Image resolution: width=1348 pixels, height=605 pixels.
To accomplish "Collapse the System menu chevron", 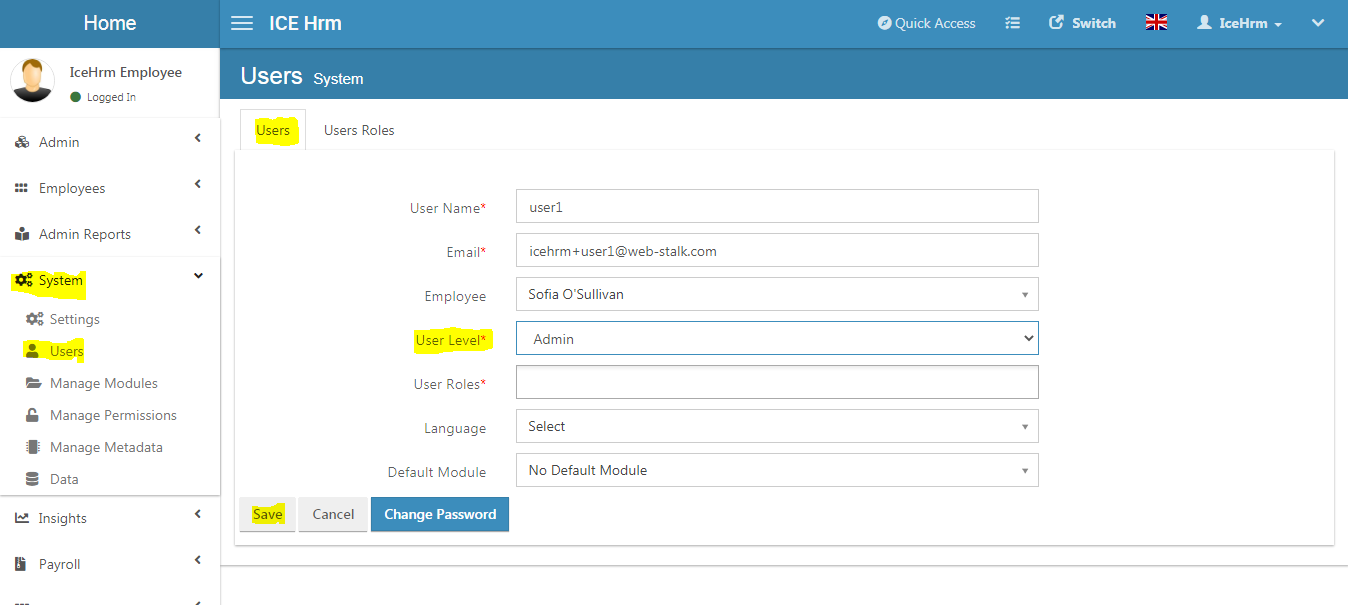I will [198, 276].
